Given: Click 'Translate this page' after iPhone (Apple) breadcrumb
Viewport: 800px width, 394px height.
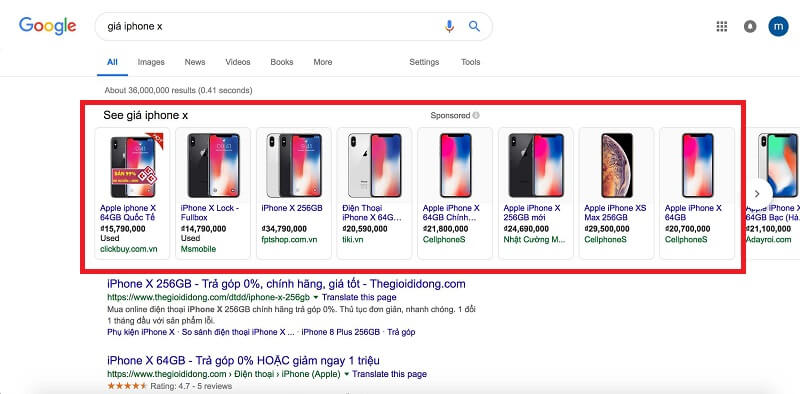Looking at the screenshot, I should click(389, 374).
